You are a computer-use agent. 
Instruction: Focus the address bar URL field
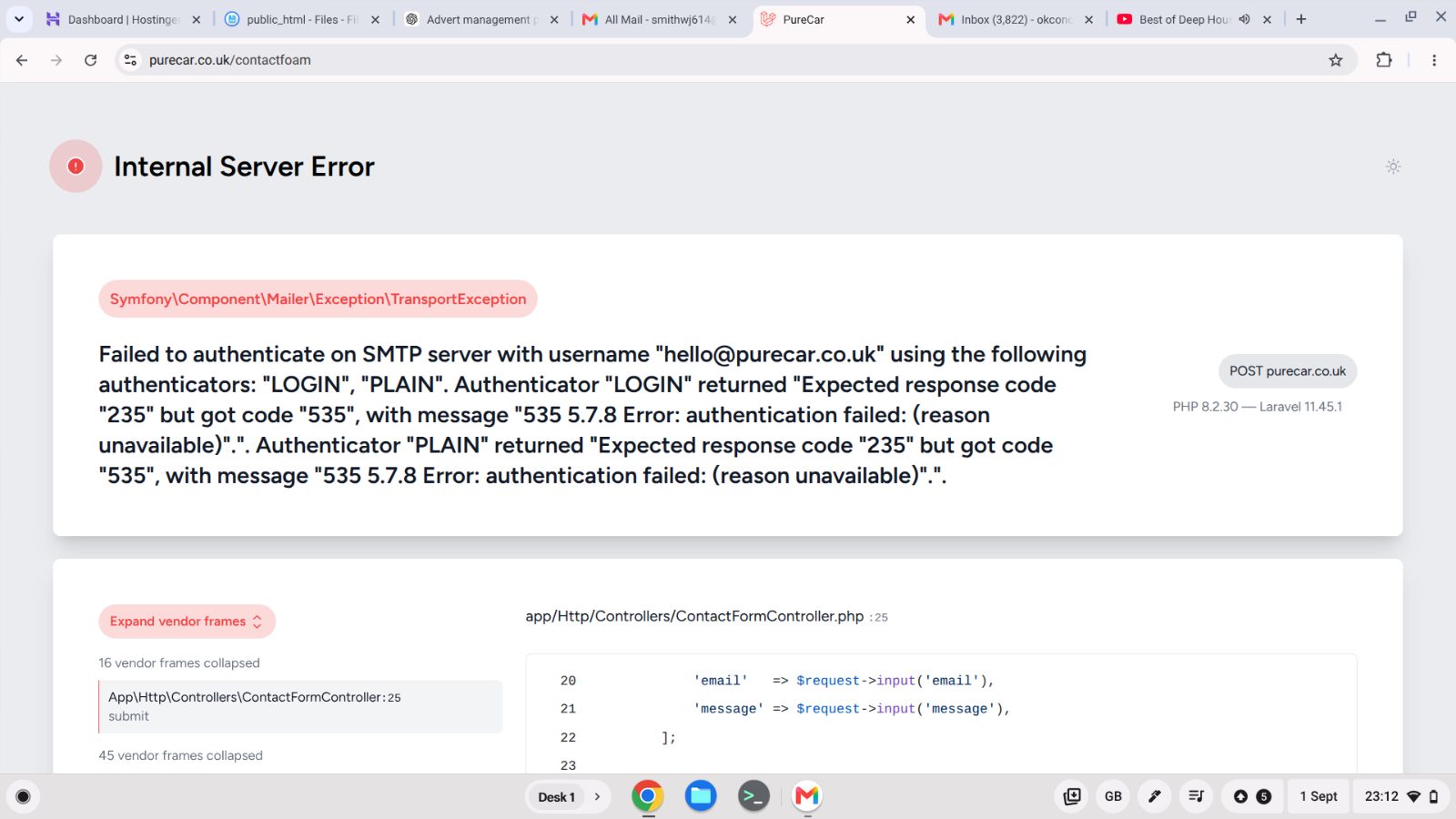728,60
